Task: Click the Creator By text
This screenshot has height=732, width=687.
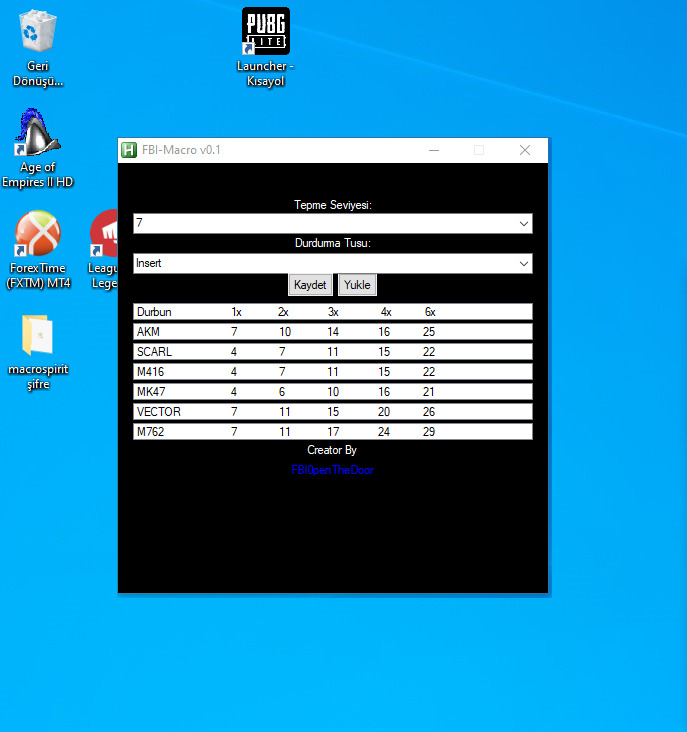Action: pos(332,450)
